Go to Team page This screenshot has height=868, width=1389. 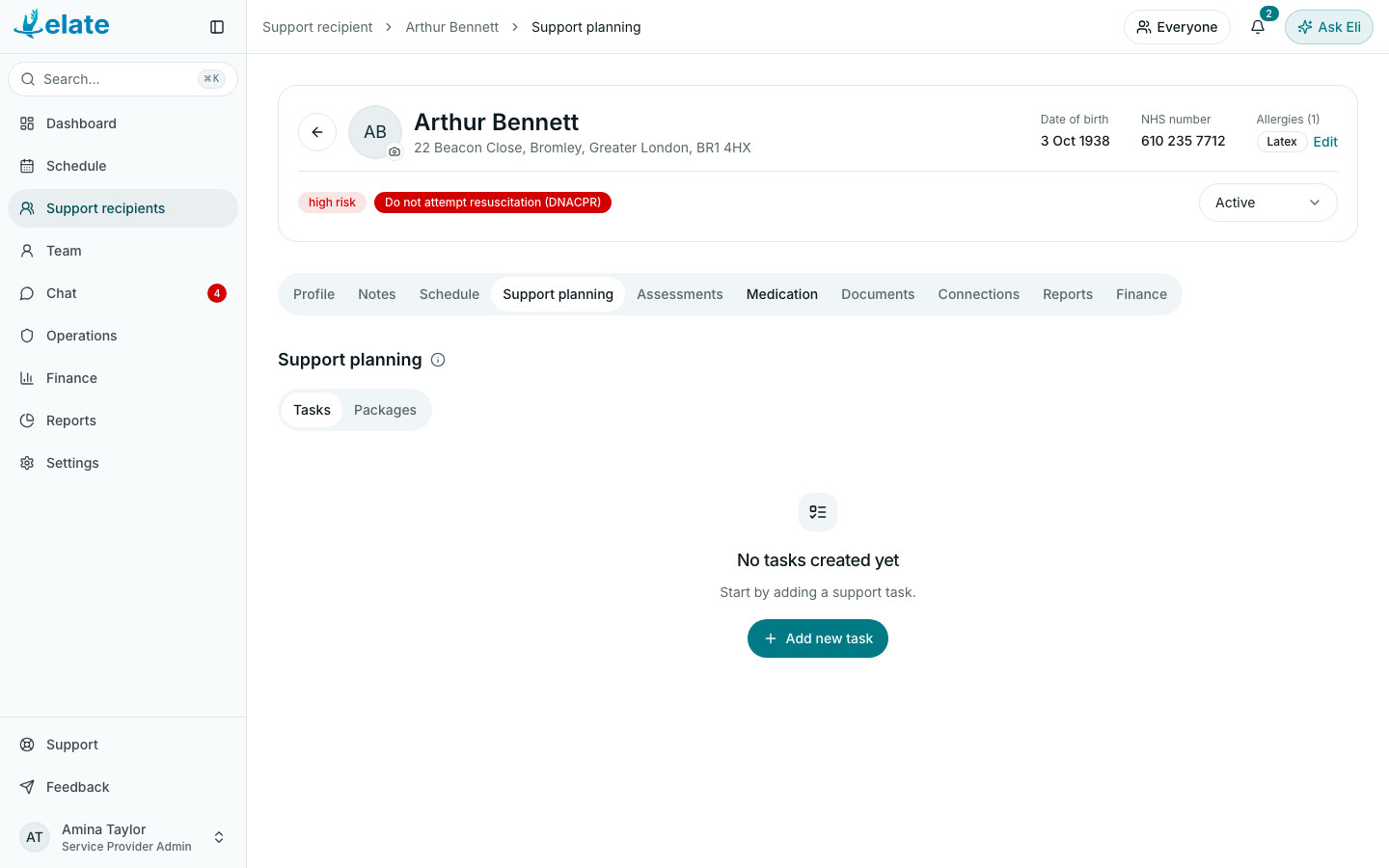(x=123, y=251)
